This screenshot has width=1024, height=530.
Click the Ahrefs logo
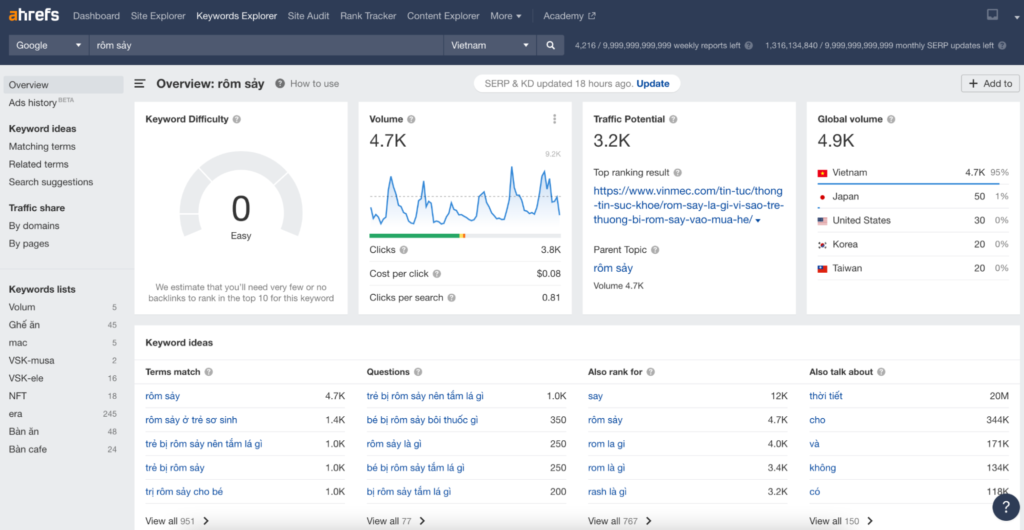[x=34, y=15]
